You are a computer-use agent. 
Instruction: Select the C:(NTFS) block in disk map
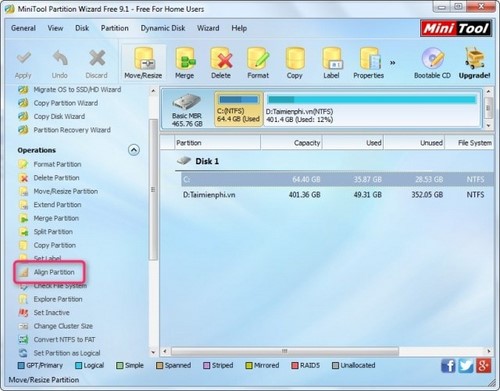(x=239, y=109)
